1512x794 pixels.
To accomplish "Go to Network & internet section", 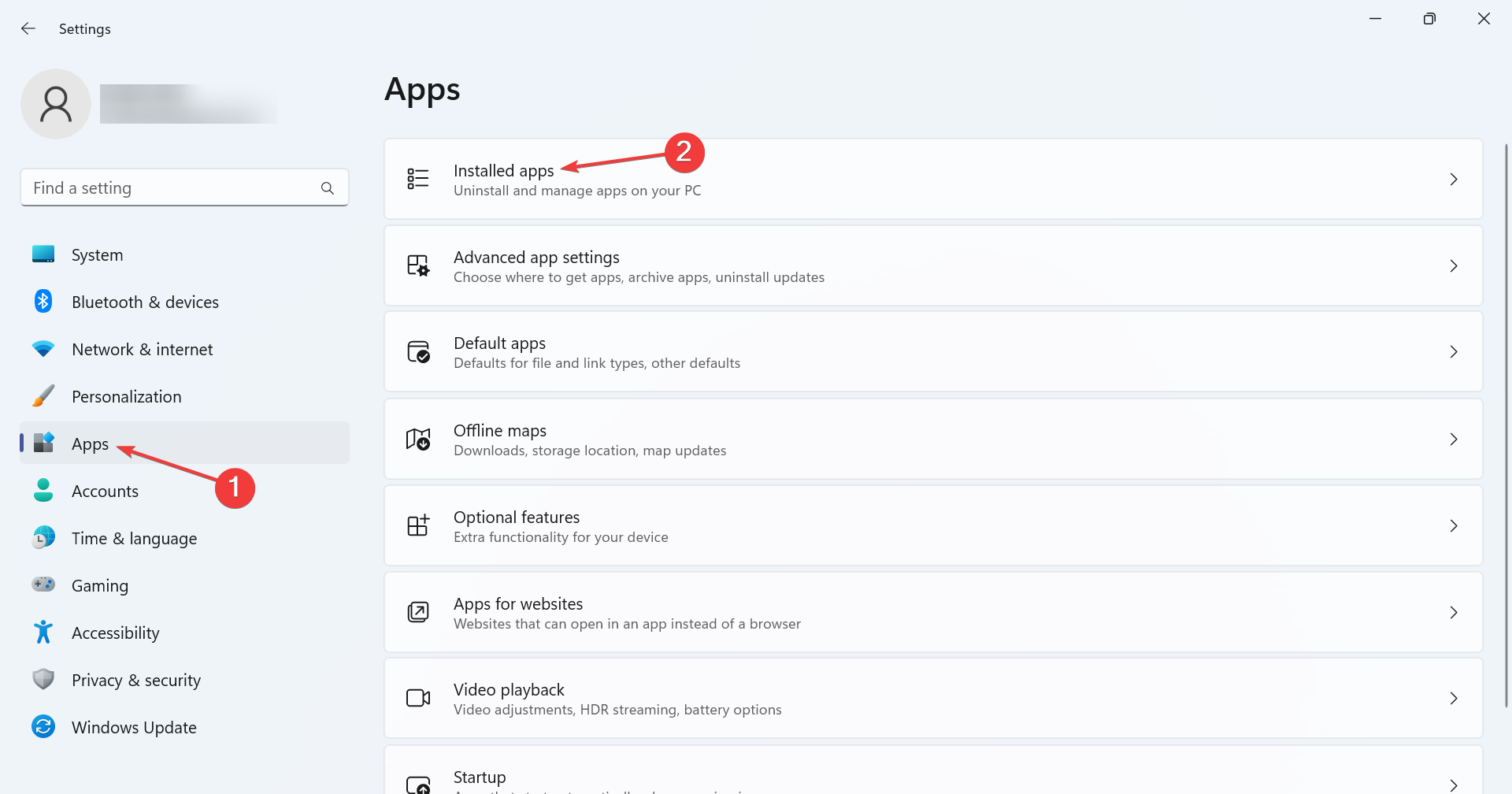I will point(142,350).
